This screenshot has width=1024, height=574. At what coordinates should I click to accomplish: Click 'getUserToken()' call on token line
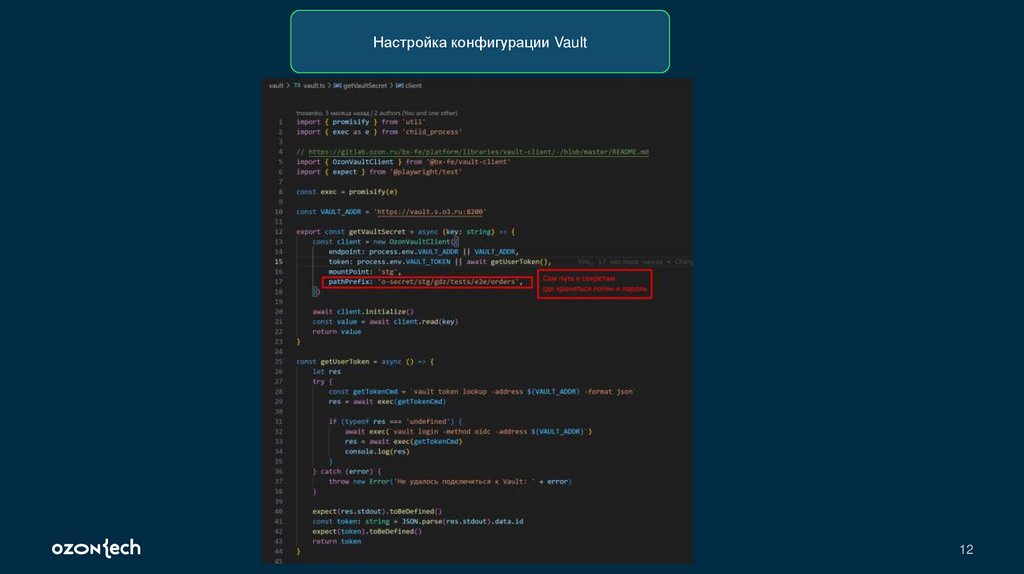pyautogui.click(x=520, y=262)
